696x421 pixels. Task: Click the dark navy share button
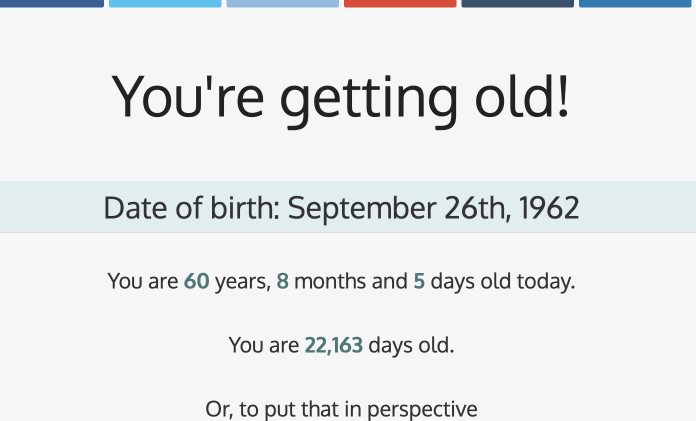click(x=518, y=4)
